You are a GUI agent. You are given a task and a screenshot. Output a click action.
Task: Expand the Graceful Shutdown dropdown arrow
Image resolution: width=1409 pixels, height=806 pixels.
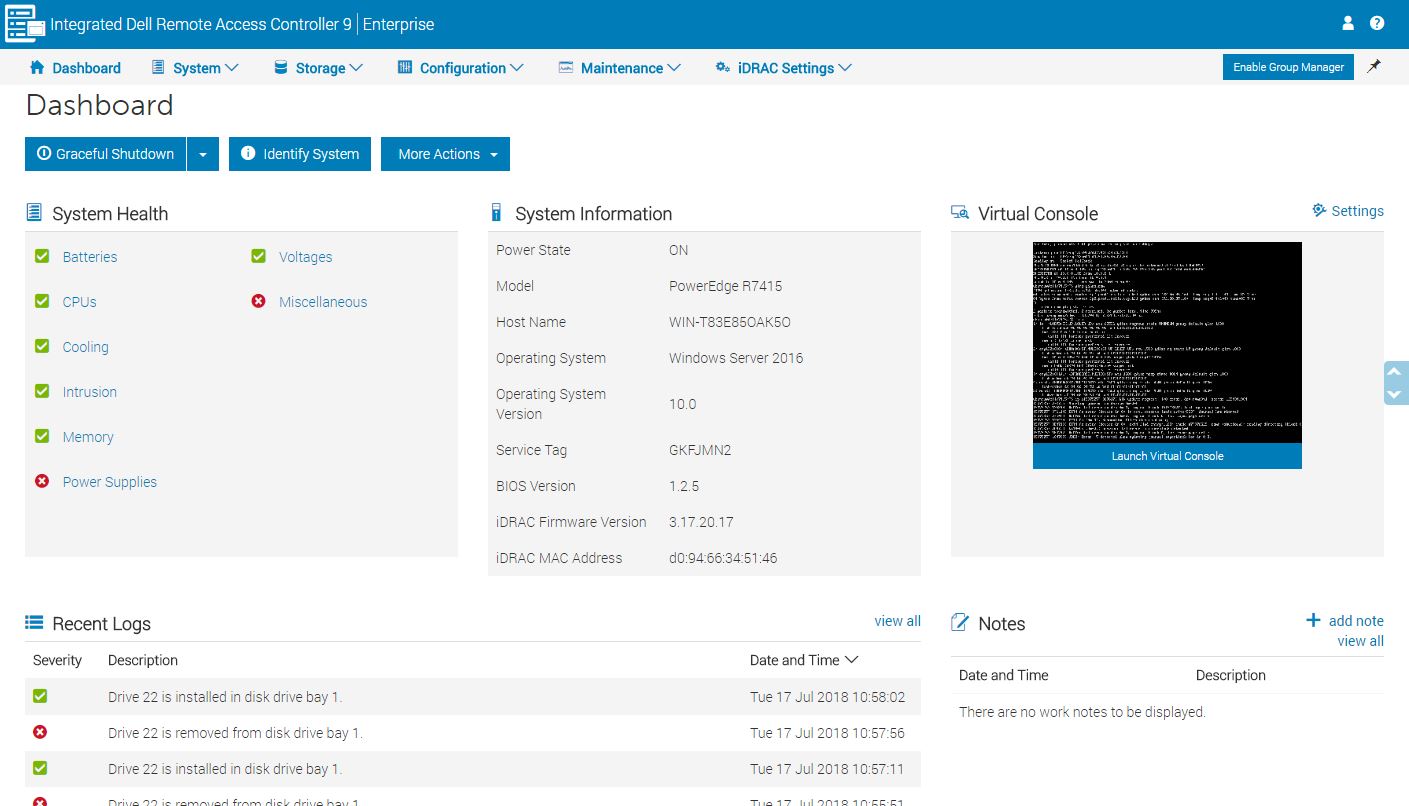(x=203, y=154)
